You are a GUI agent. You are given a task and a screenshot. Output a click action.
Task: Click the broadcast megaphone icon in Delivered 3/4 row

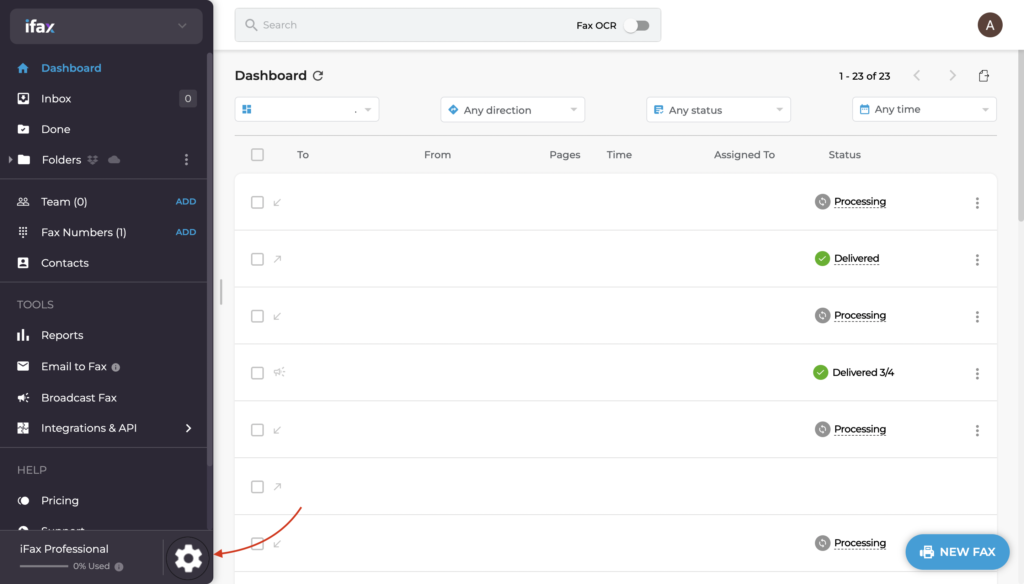tap(279, 372)
